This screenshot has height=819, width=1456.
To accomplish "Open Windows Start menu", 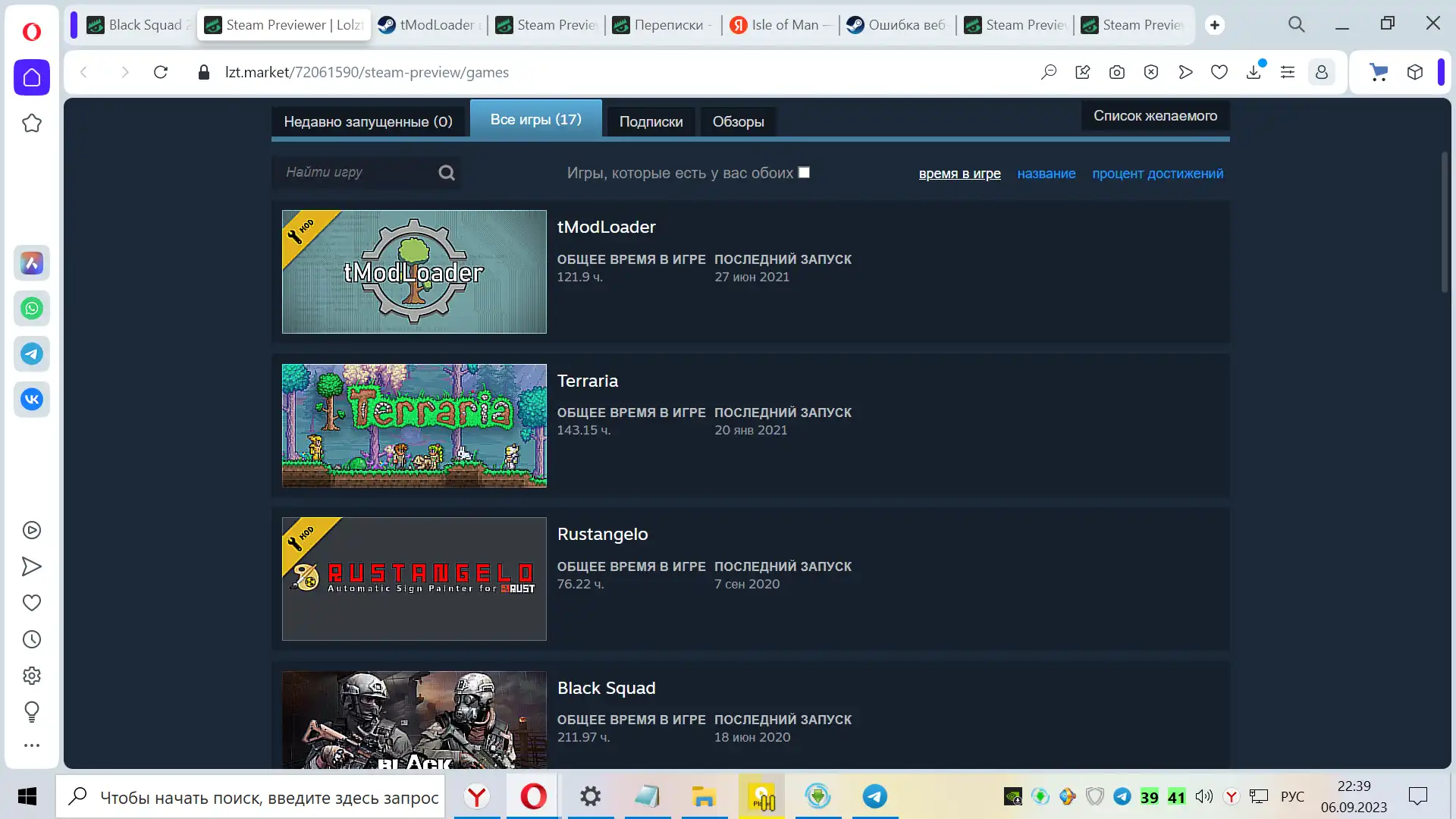I will click(x=27, y=796).
